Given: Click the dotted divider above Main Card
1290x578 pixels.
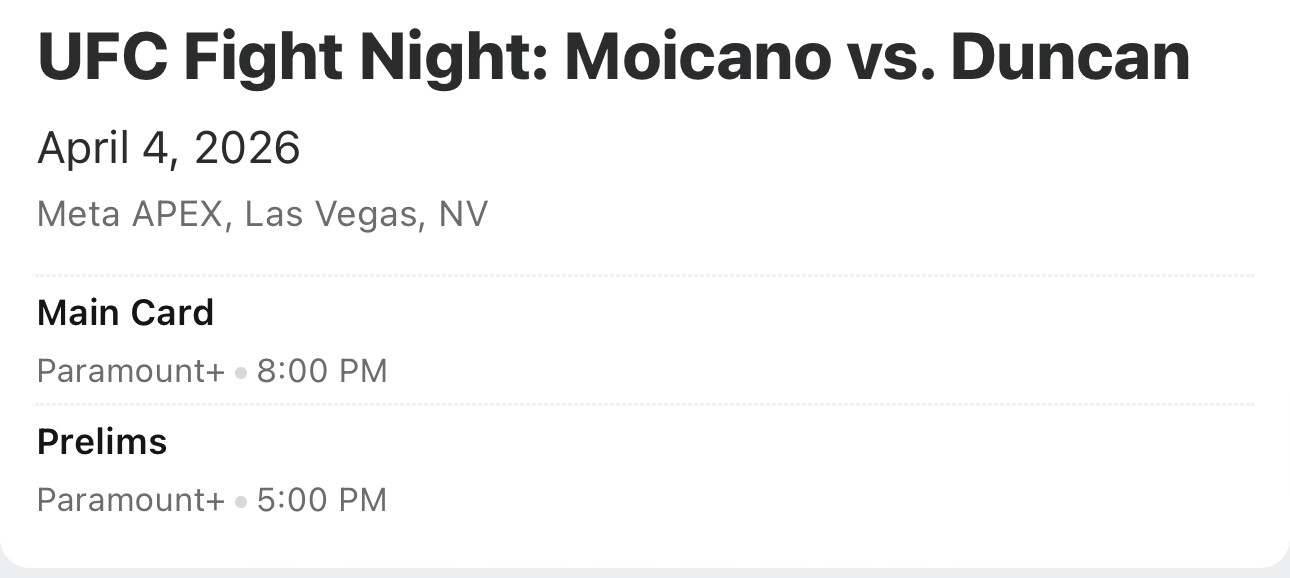Looking at the screenshot, I should pos(645,275).
